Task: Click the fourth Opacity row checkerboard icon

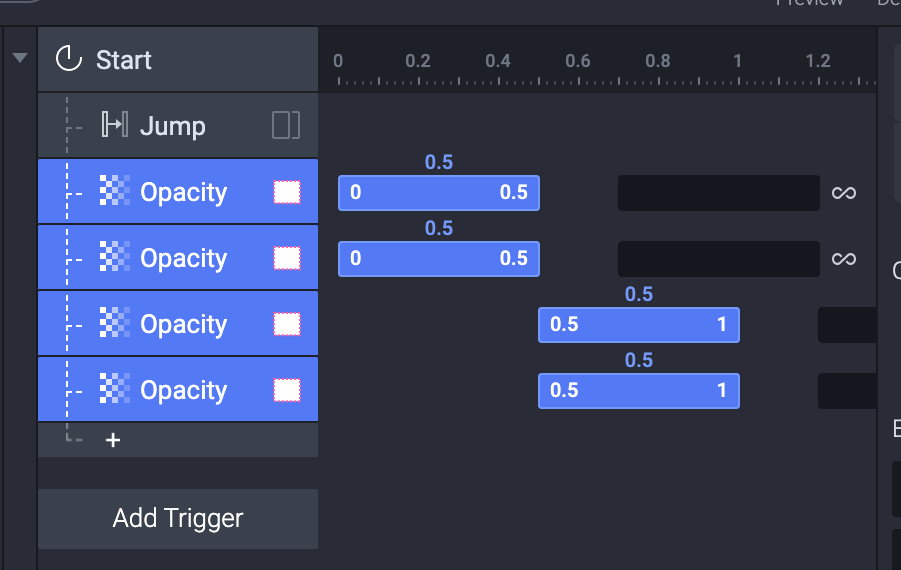Action: click(115, 390)
